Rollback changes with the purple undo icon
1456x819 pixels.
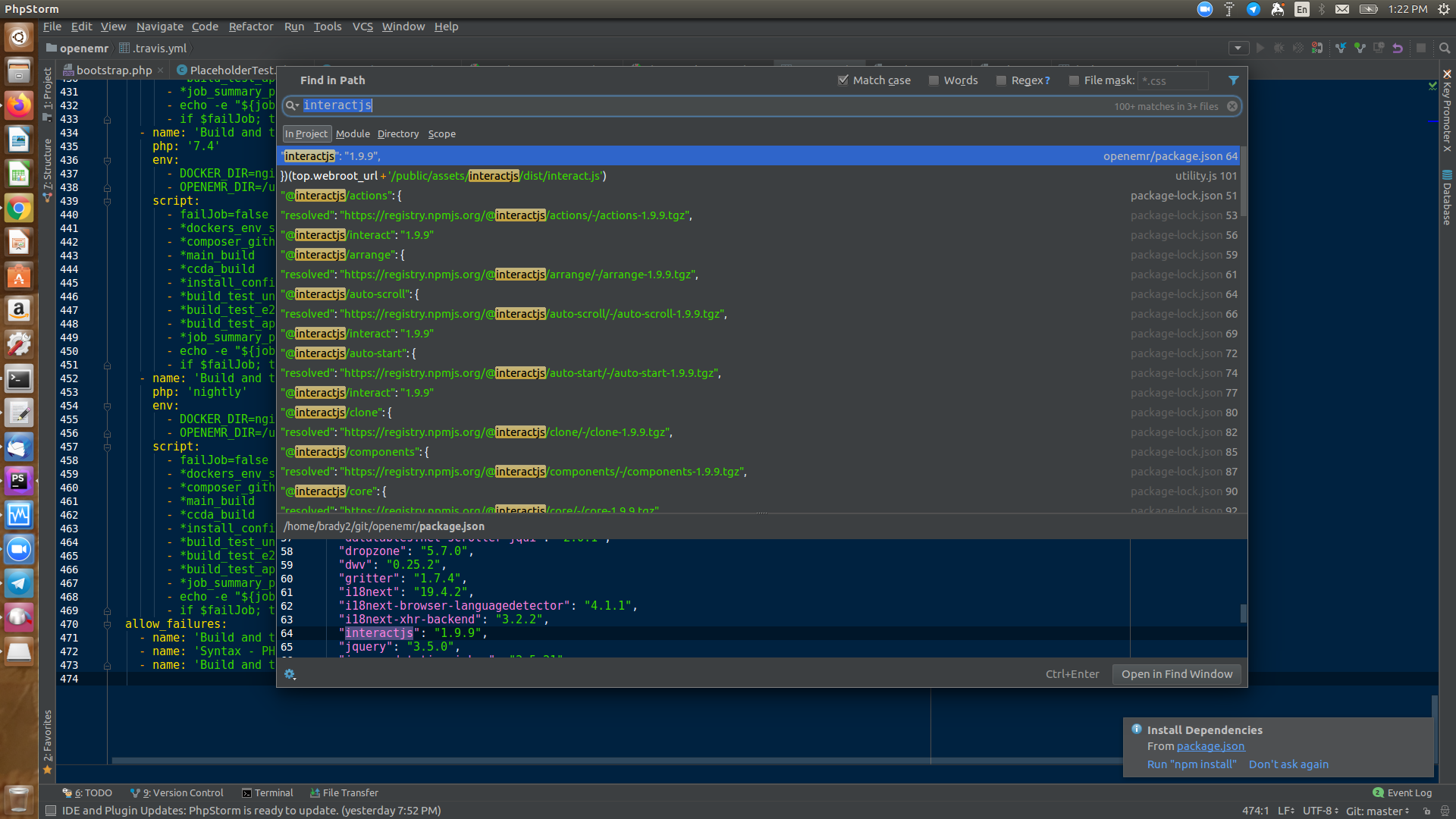tap(1398, 47)
